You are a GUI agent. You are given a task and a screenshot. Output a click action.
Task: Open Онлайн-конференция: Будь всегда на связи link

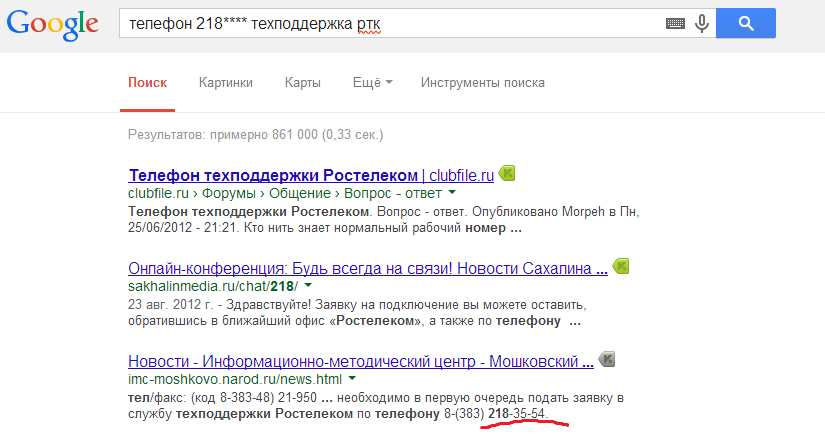368,268
